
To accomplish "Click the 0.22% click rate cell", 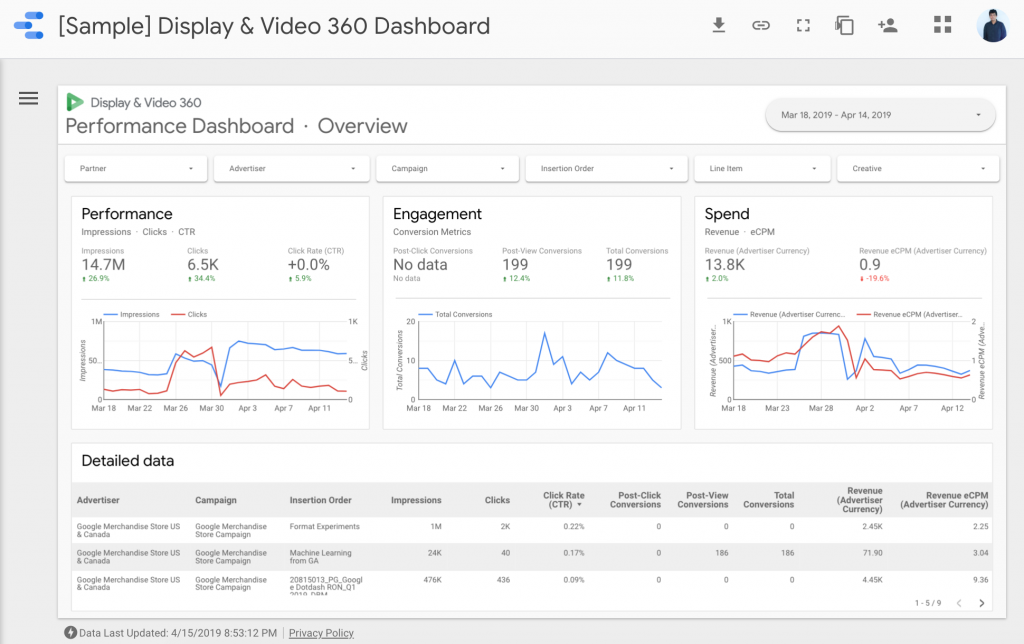I will 573,526.
